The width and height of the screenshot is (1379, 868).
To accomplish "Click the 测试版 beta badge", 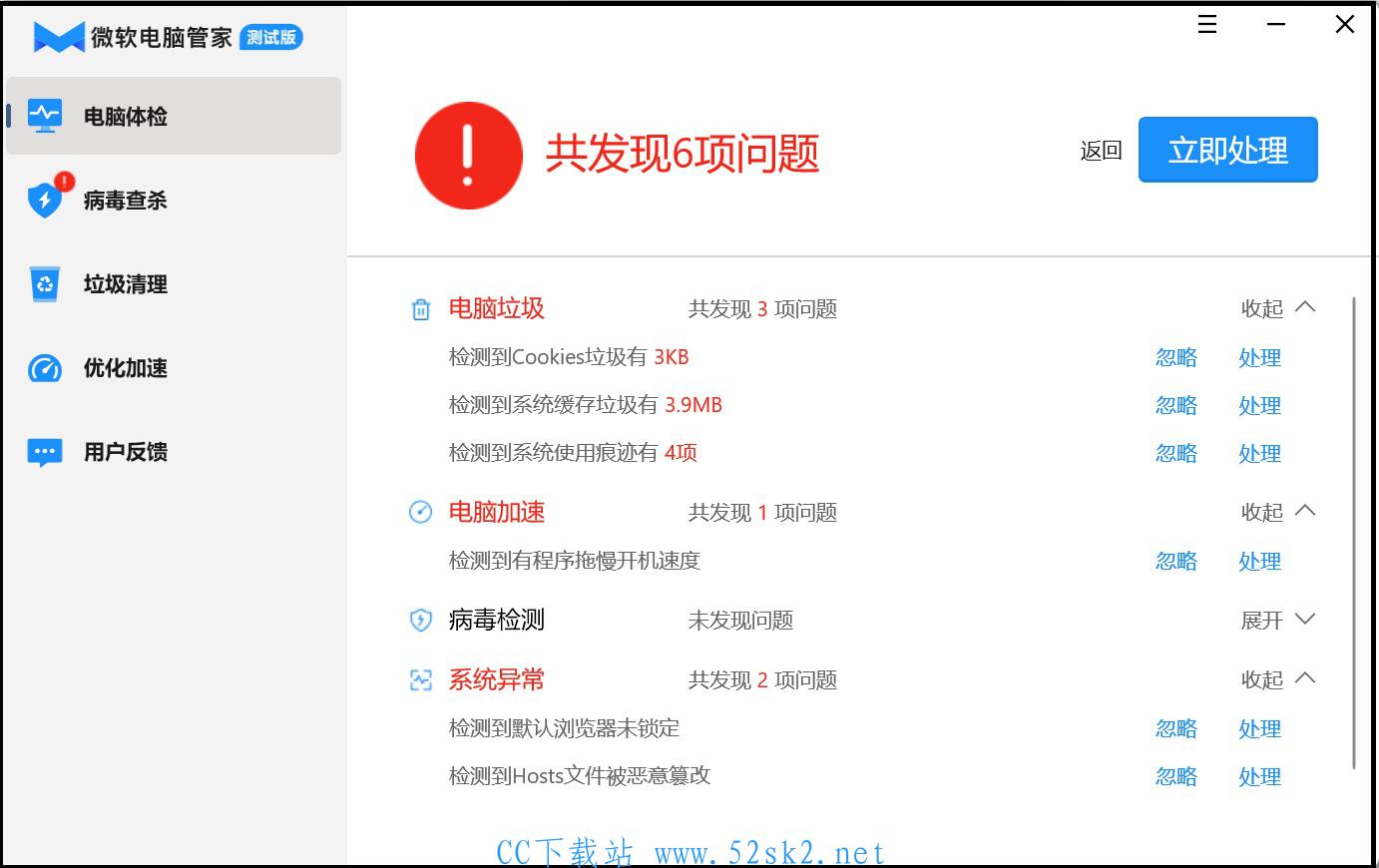I will (271, 37).
